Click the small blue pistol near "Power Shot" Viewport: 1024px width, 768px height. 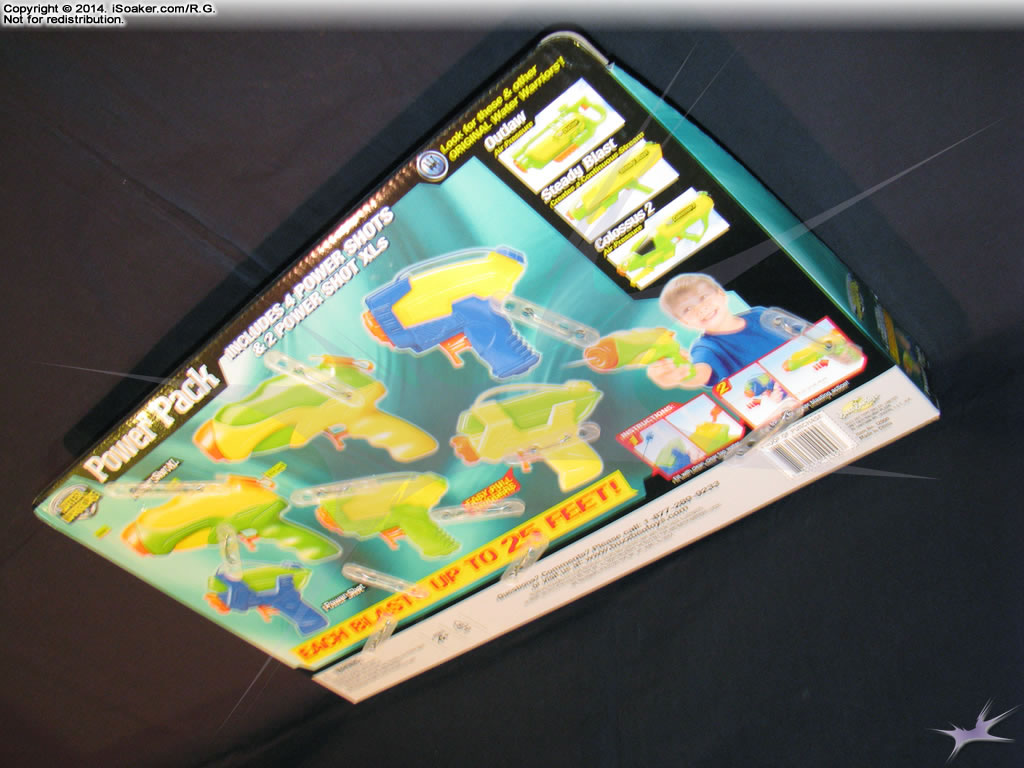267,598
